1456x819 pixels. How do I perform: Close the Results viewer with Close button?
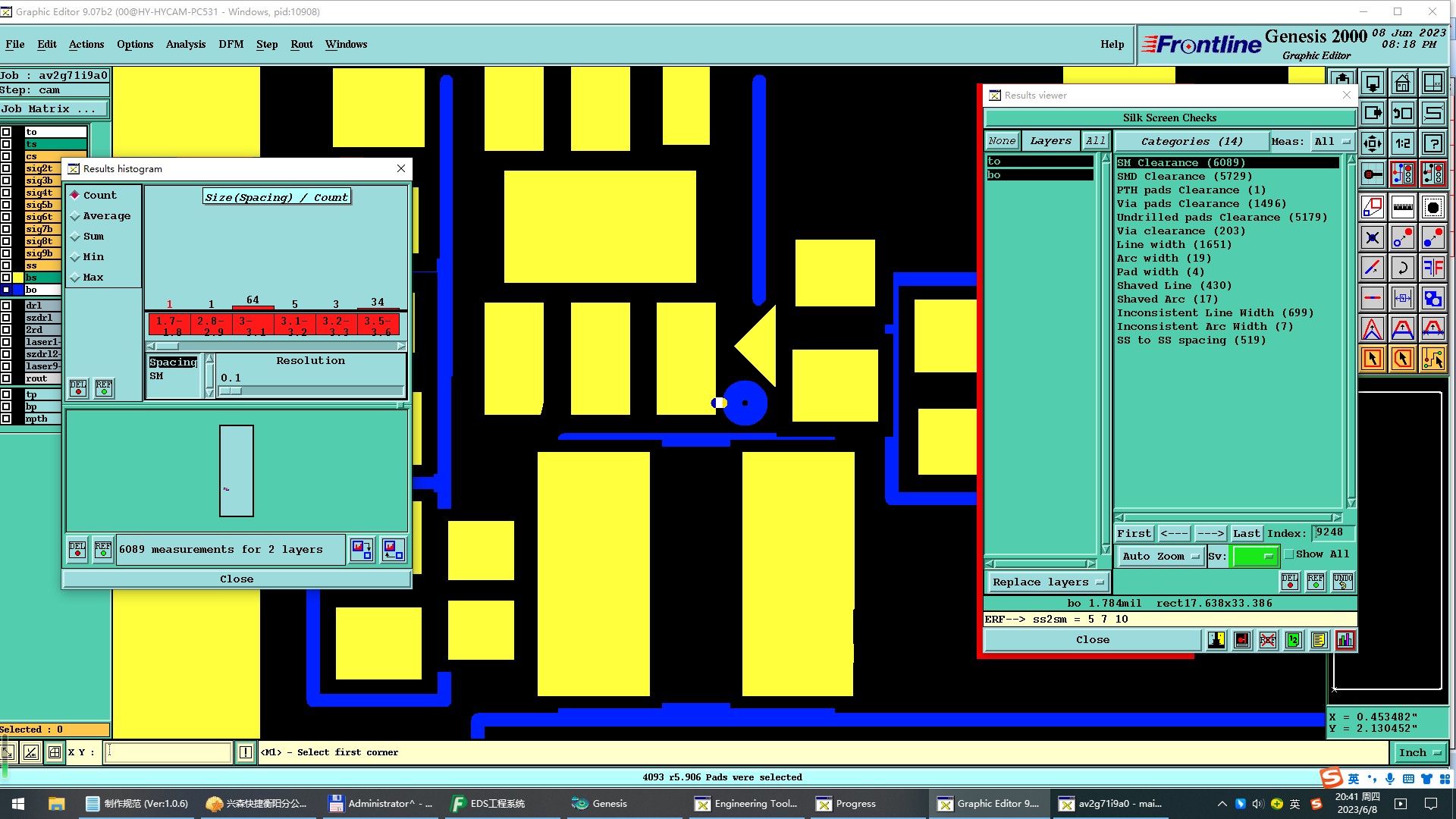tap(1093, 640)
